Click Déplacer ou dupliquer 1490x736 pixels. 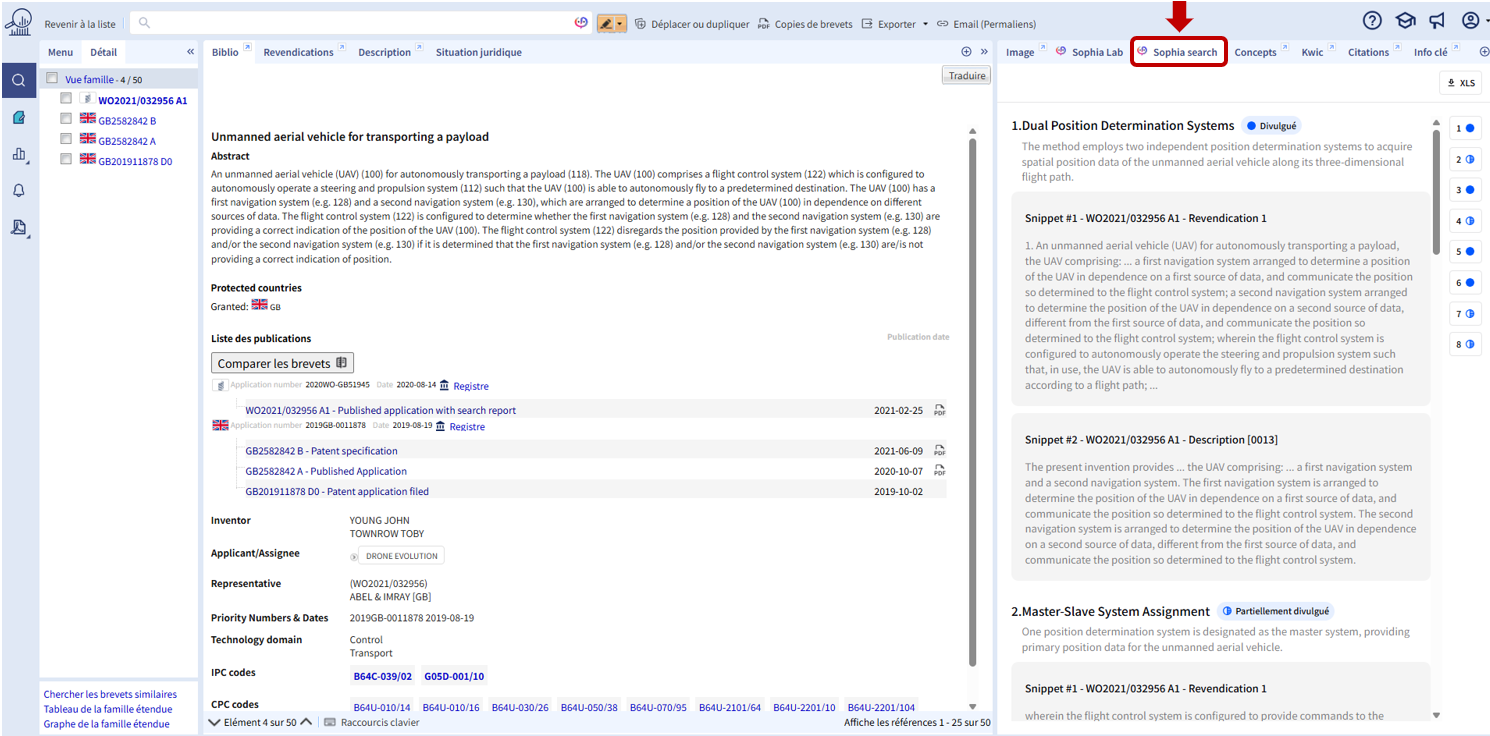[x=691, y=24]
